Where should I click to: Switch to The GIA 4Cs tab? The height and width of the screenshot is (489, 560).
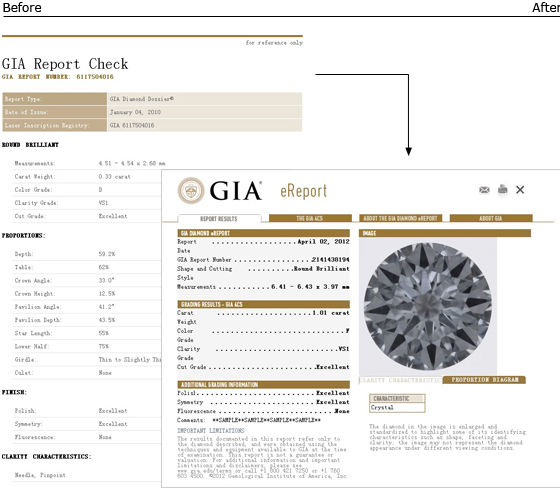coord(310,218)
